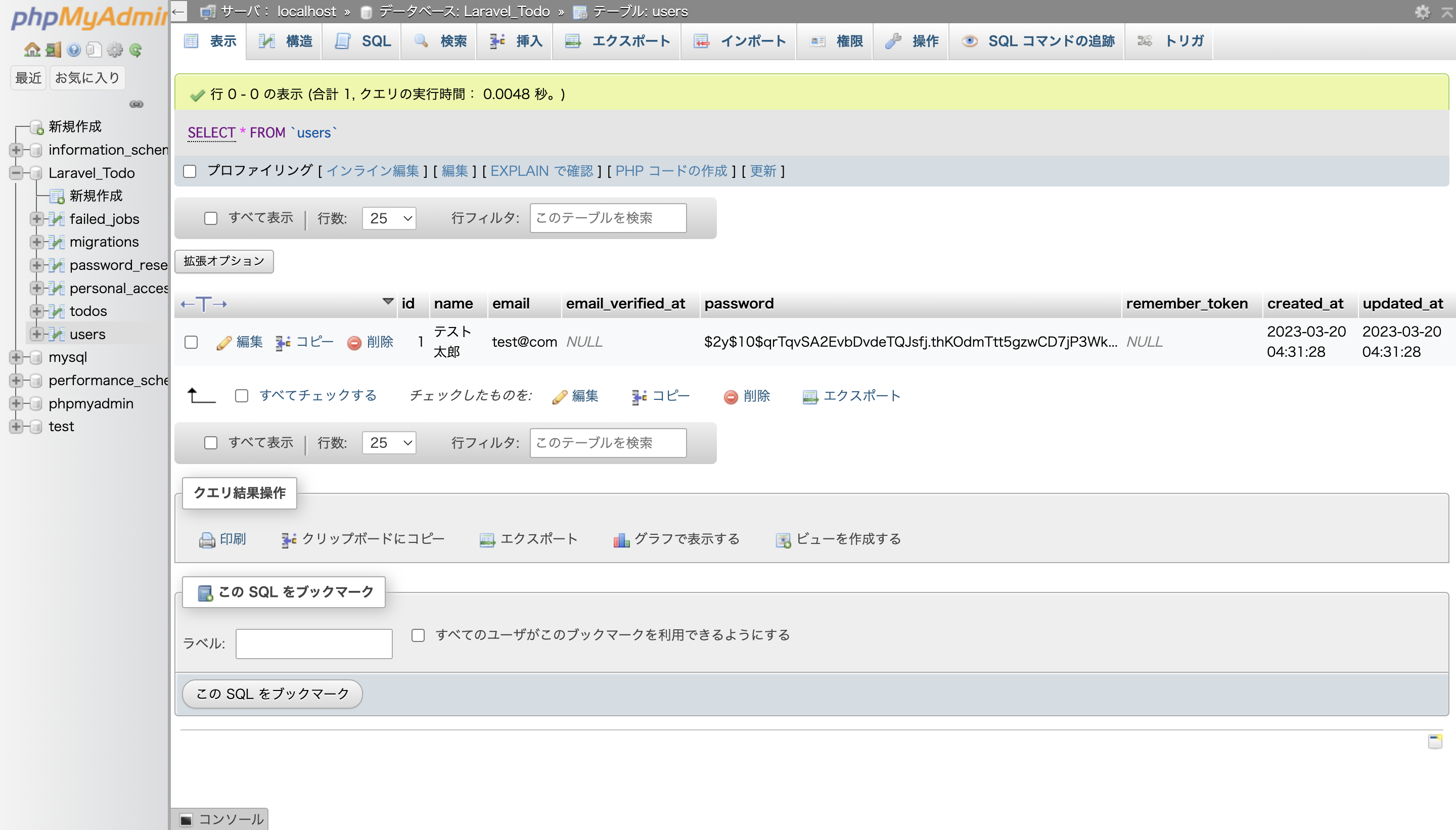
Task: Enable bookmark sharing for all users checkbox
Action: click(x=419, y=635)
